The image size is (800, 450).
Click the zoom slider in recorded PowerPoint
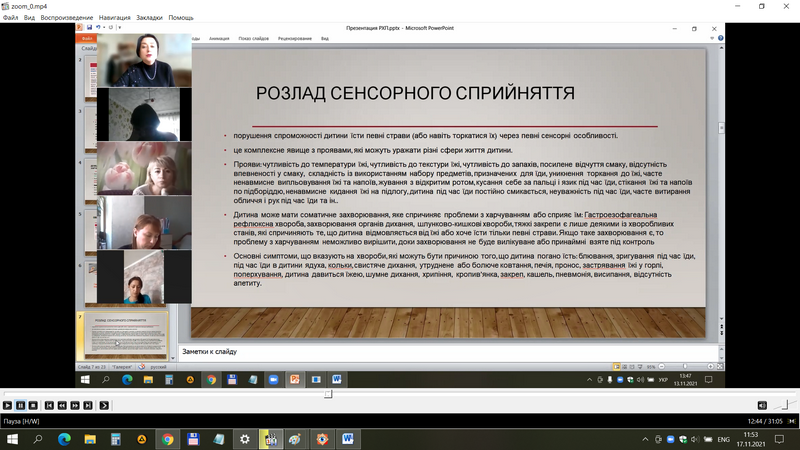686,367
